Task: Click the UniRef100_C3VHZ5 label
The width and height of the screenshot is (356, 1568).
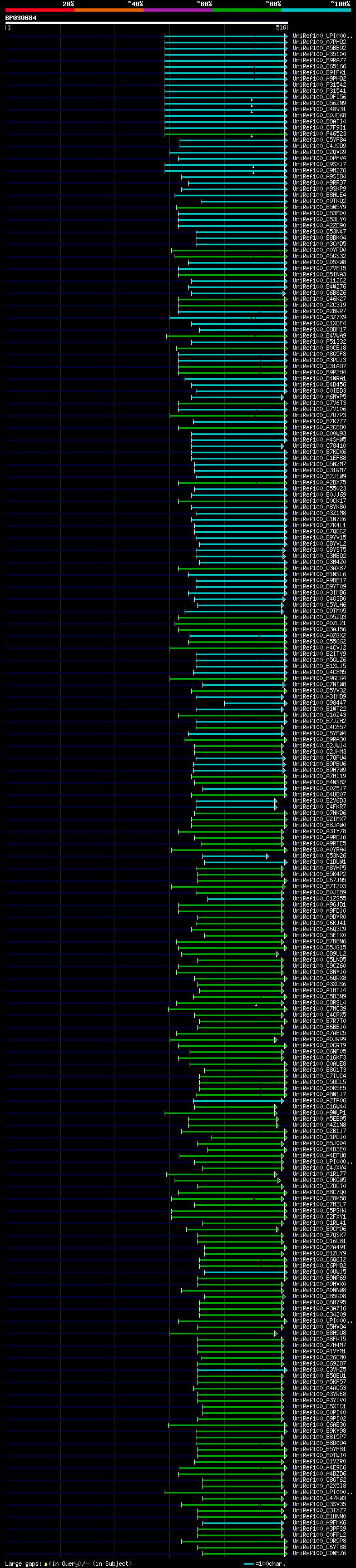Action: coord(319,1369)
